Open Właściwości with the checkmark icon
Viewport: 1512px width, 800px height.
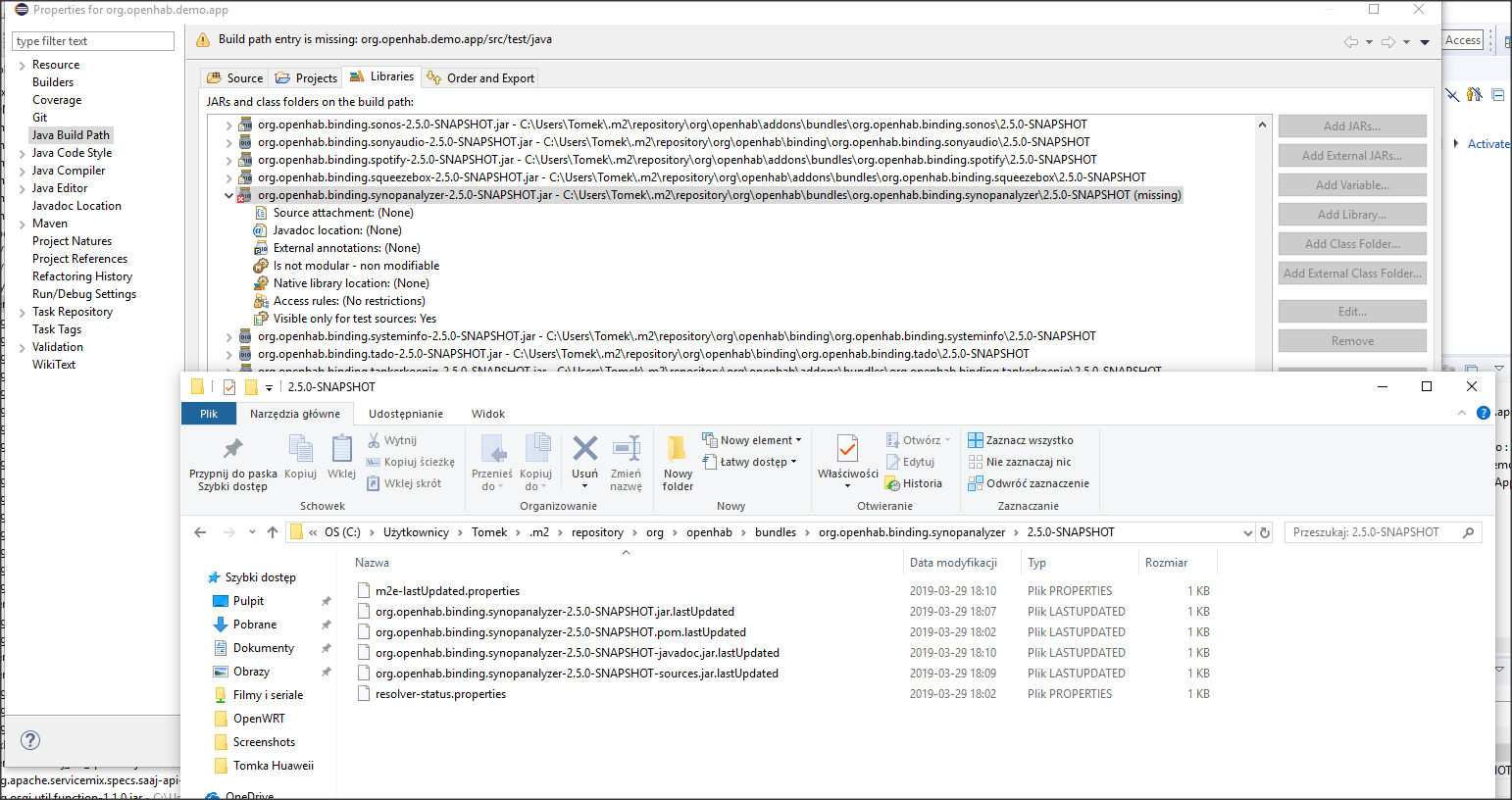[x=847, y=449]
